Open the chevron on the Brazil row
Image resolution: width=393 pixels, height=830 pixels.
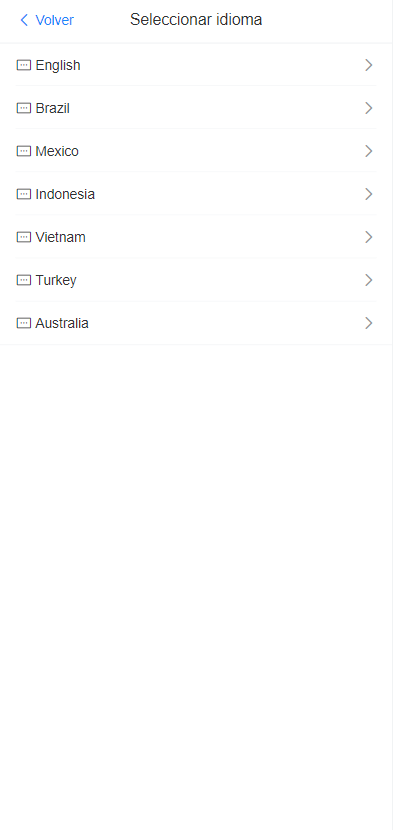coord(369,108)
